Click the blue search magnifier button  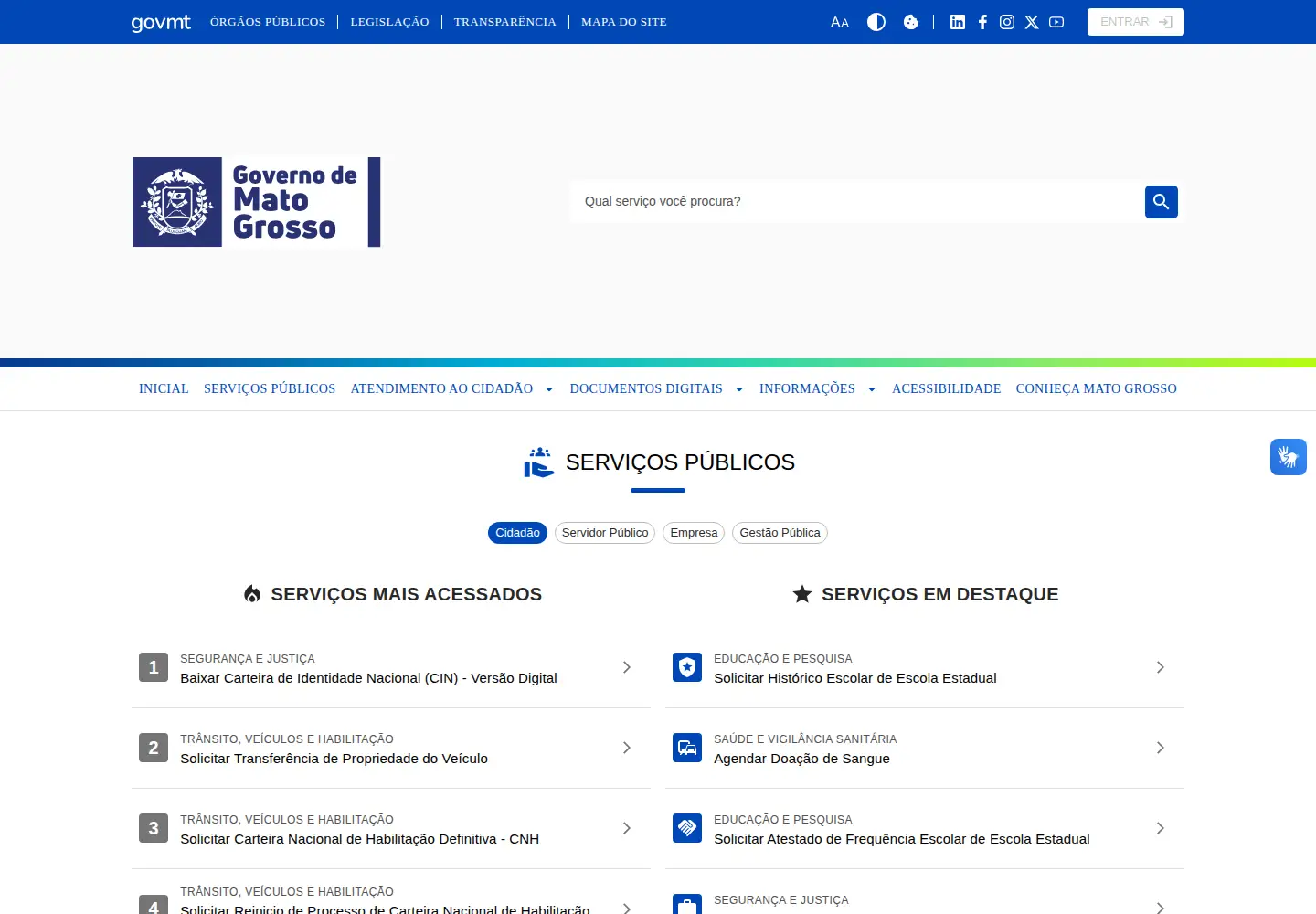click(1162, 202)
